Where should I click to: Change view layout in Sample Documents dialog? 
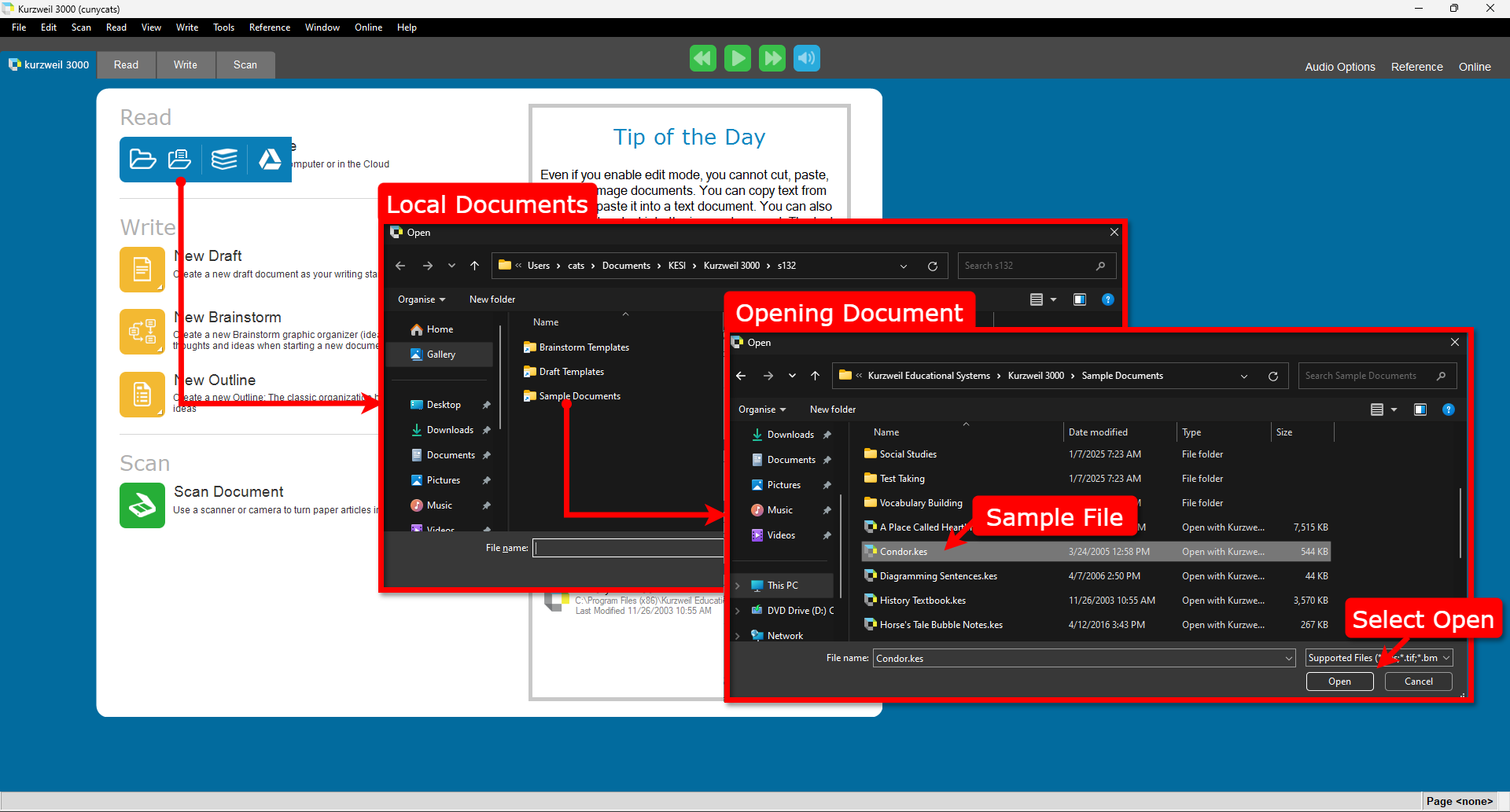(x=1377, y=410)
